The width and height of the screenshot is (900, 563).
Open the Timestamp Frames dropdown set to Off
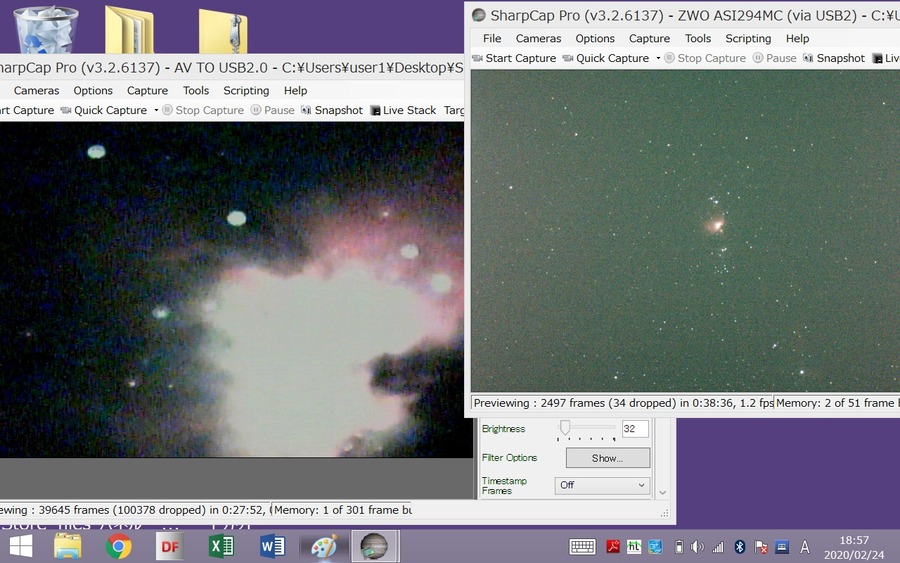click(602, 485)
